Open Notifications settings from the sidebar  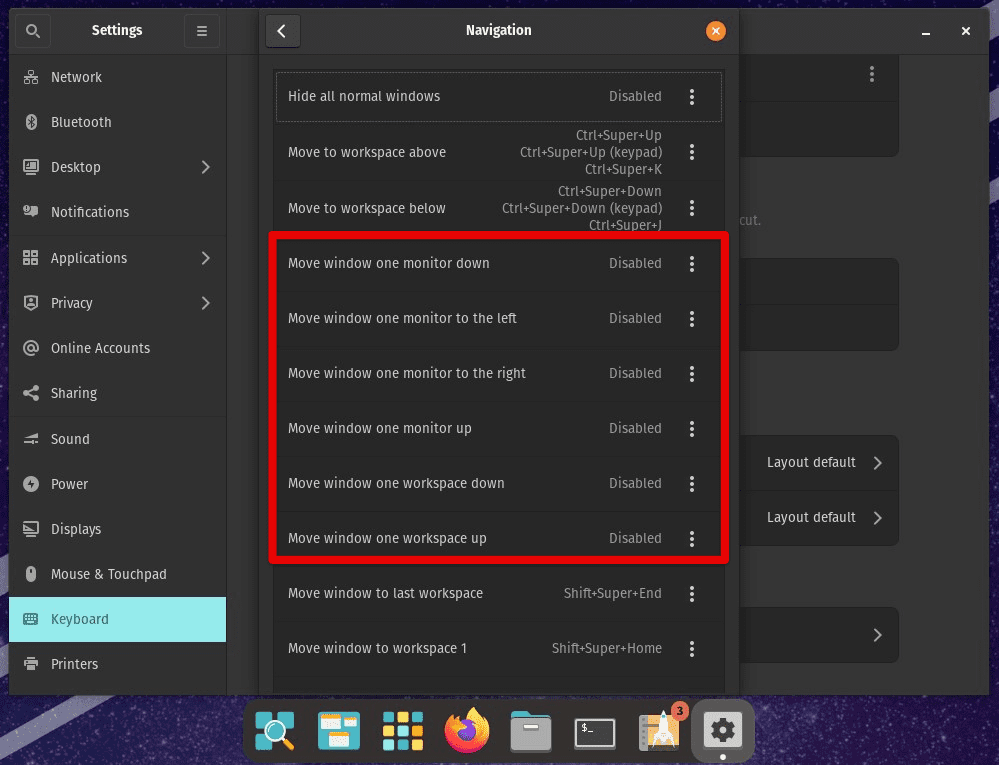click(90, 212)
